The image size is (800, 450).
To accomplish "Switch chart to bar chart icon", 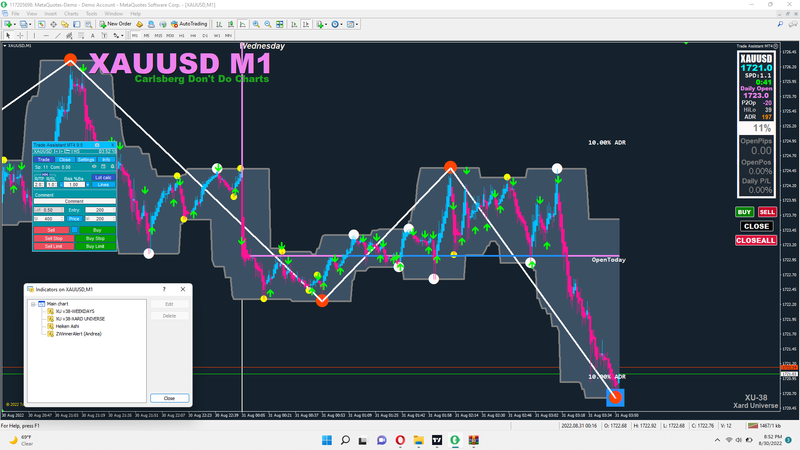I will pyautogui.click(x=219, y=24).
